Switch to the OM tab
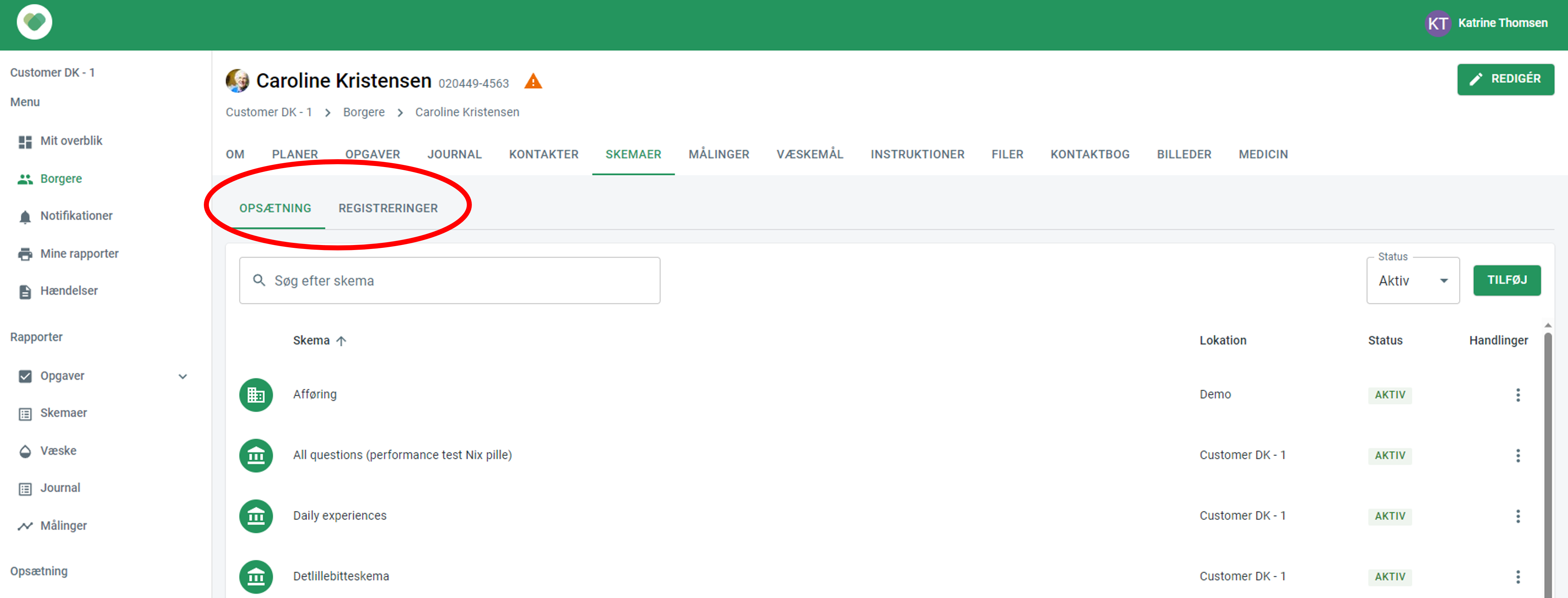This screenshot has width=1568, height=598. pos(235,155)
